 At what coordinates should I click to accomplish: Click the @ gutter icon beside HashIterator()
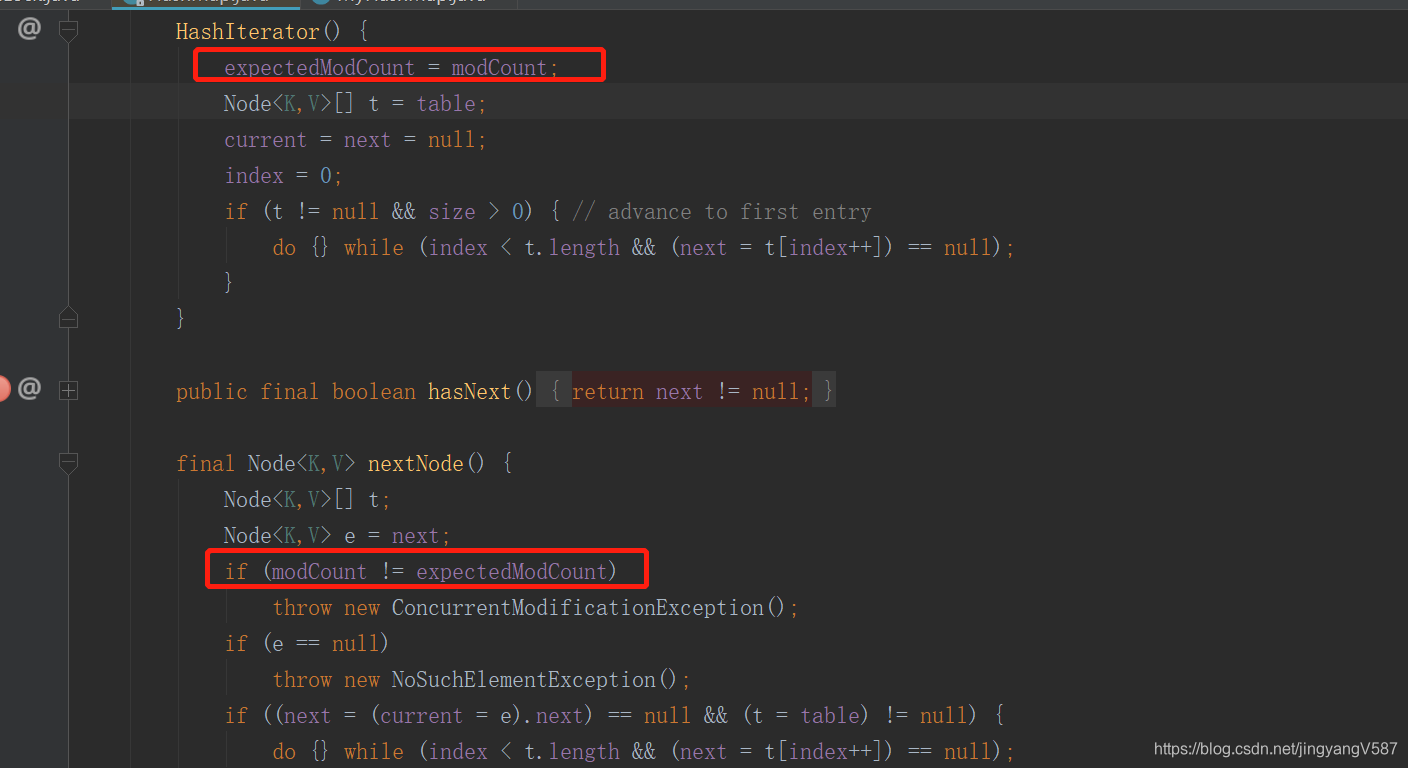point(30,29)
